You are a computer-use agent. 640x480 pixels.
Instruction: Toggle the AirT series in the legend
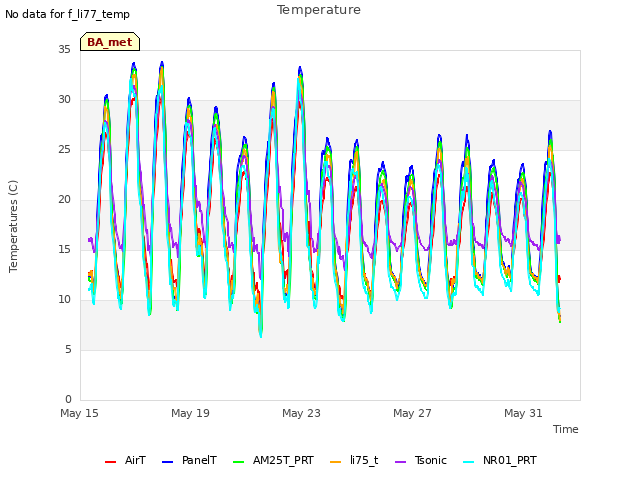[125, 460]
